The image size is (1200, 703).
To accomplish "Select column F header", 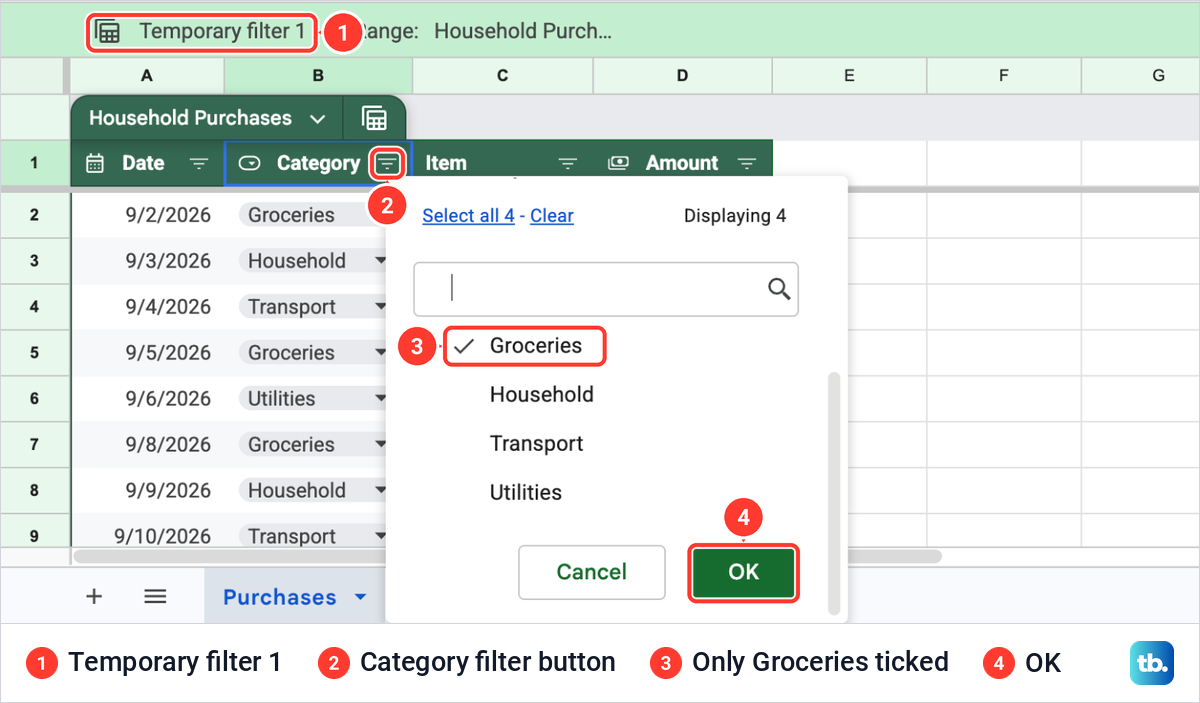I will (1003, 76).
